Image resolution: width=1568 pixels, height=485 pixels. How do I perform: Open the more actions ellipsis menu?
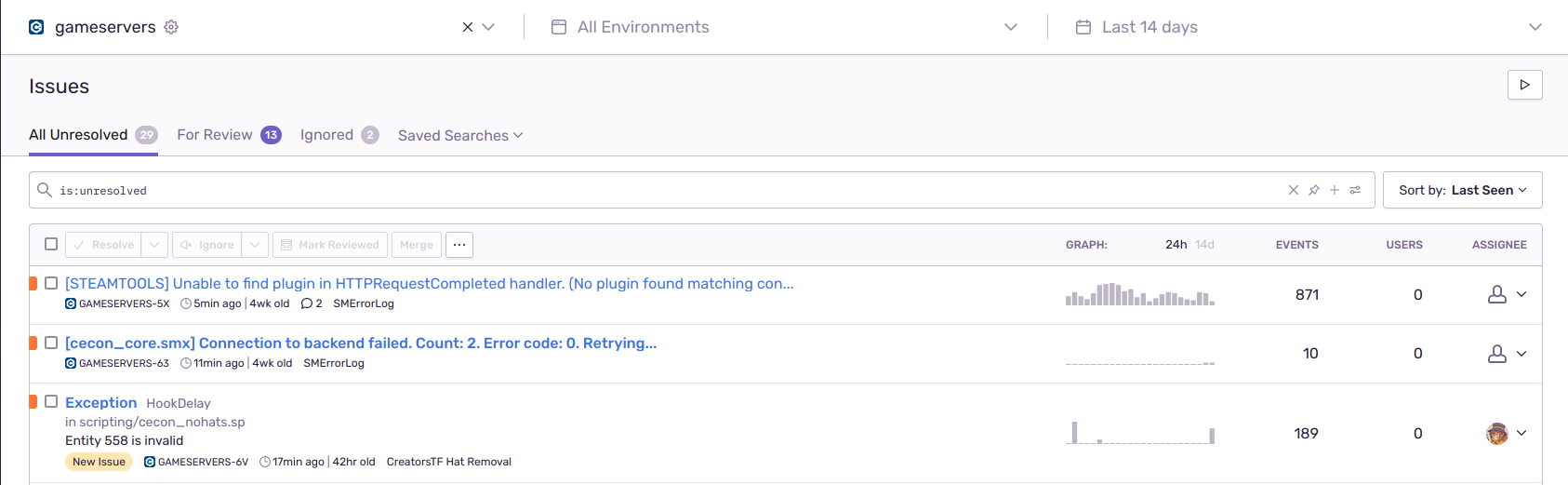459,245
